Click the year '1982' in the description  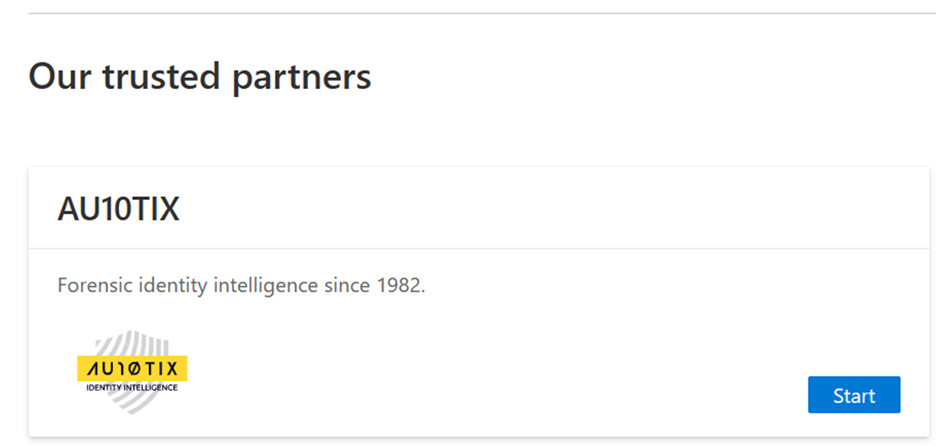tap(401, 286)
